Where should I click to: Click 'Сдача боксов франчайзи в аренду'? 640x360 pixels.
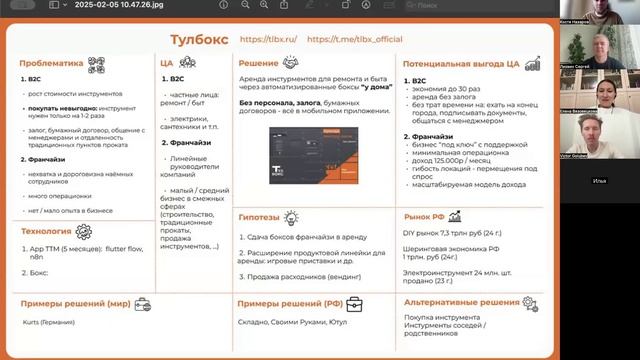(x=307, y=237)
